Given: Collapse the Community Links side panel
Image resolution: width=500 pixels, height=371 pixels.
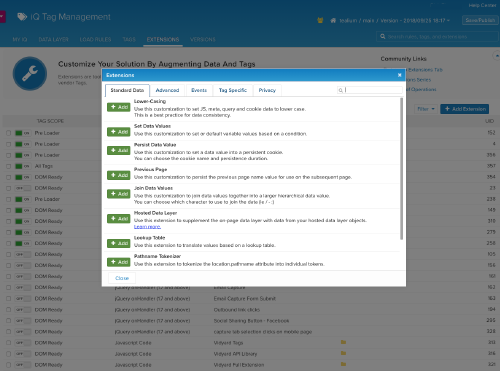Looking at the screenshot, I should 496,55.
